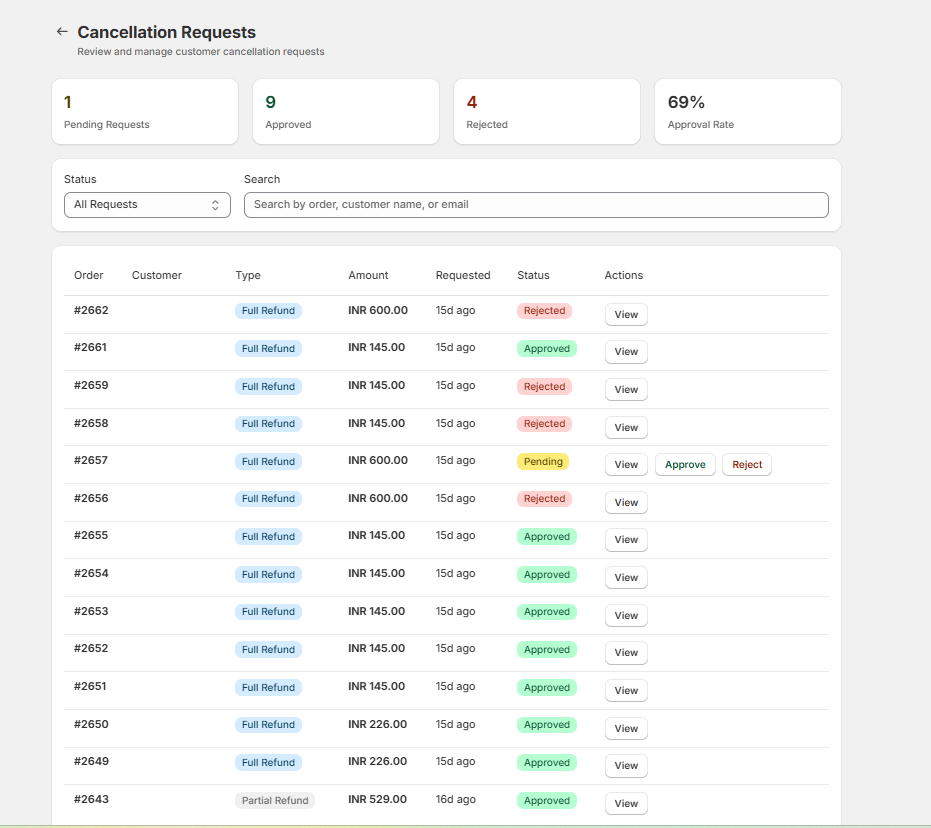
Task: Select order number #2659 in the table
Action: [x=91, y=385]
